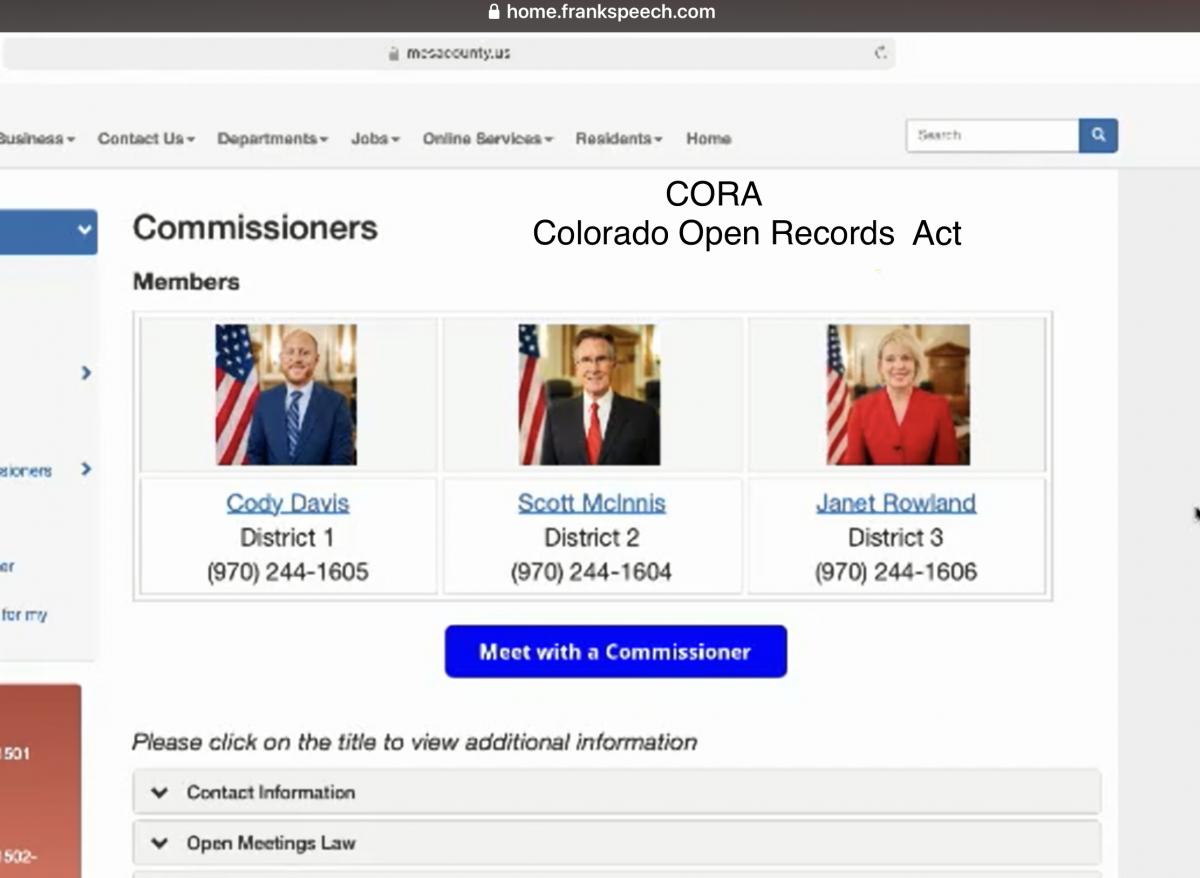Viewport: 1200px width, 878px height.
Task: Open the Departments menu
Action: (272, 139)
